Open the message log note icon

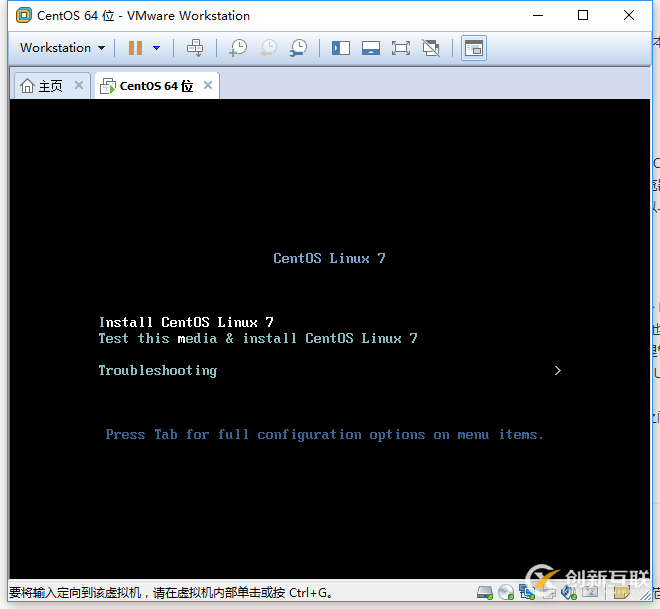[x=621, y=593]
